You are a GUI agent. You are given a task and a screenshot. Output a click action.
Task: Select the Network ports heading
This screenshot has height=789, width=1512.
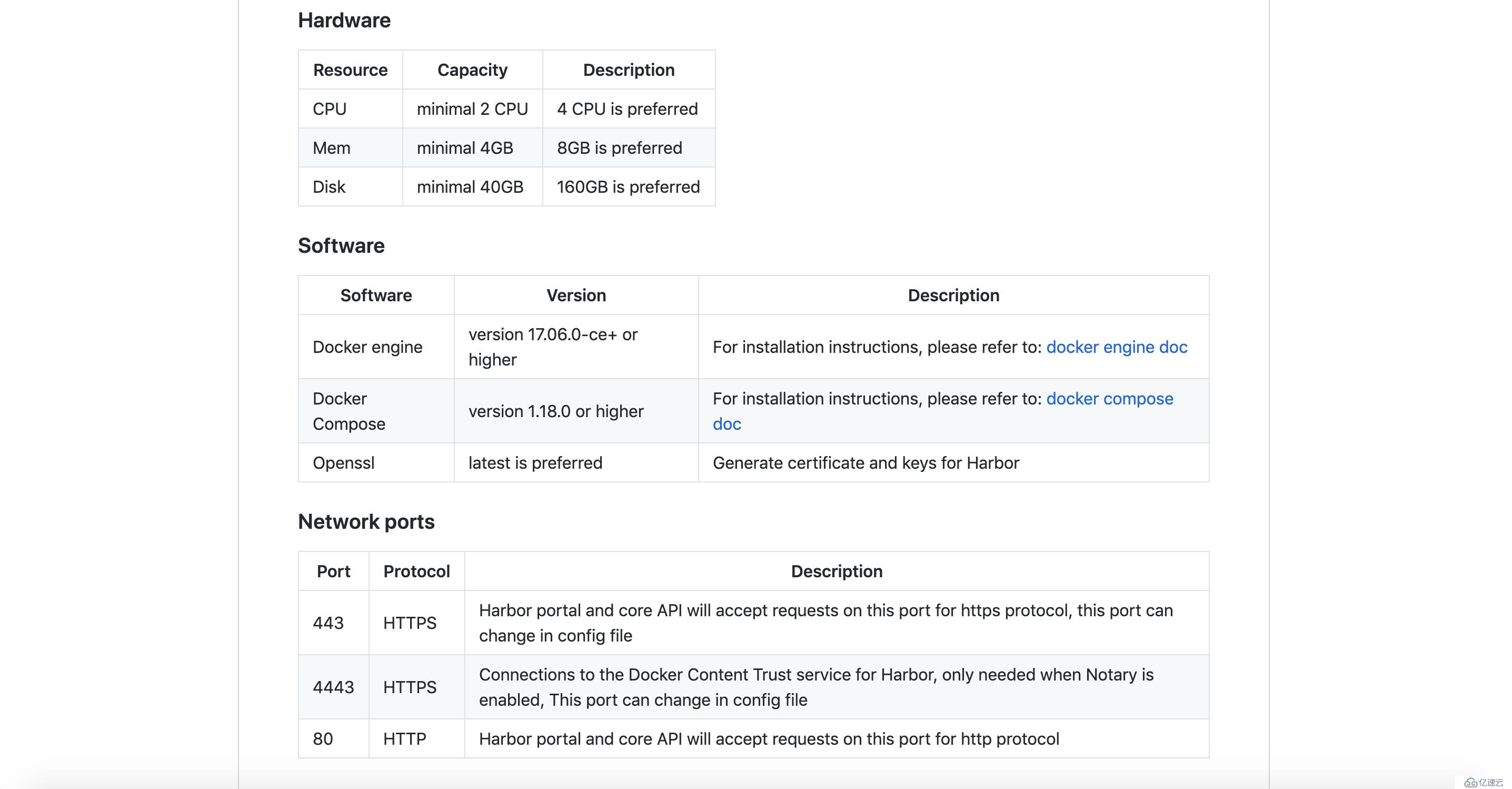tap(366, 522)
